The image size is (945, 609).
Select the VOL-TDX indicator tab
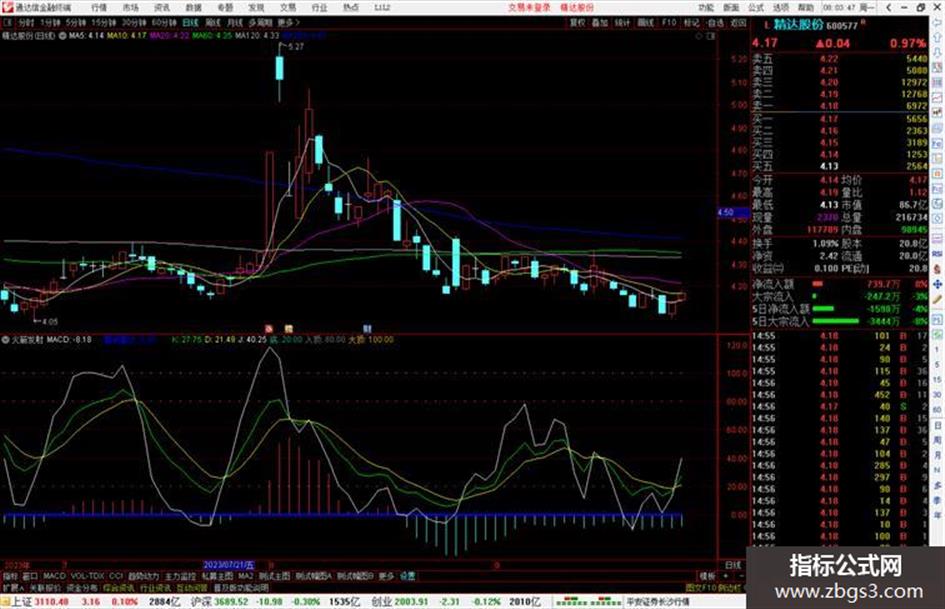[87, 576]
